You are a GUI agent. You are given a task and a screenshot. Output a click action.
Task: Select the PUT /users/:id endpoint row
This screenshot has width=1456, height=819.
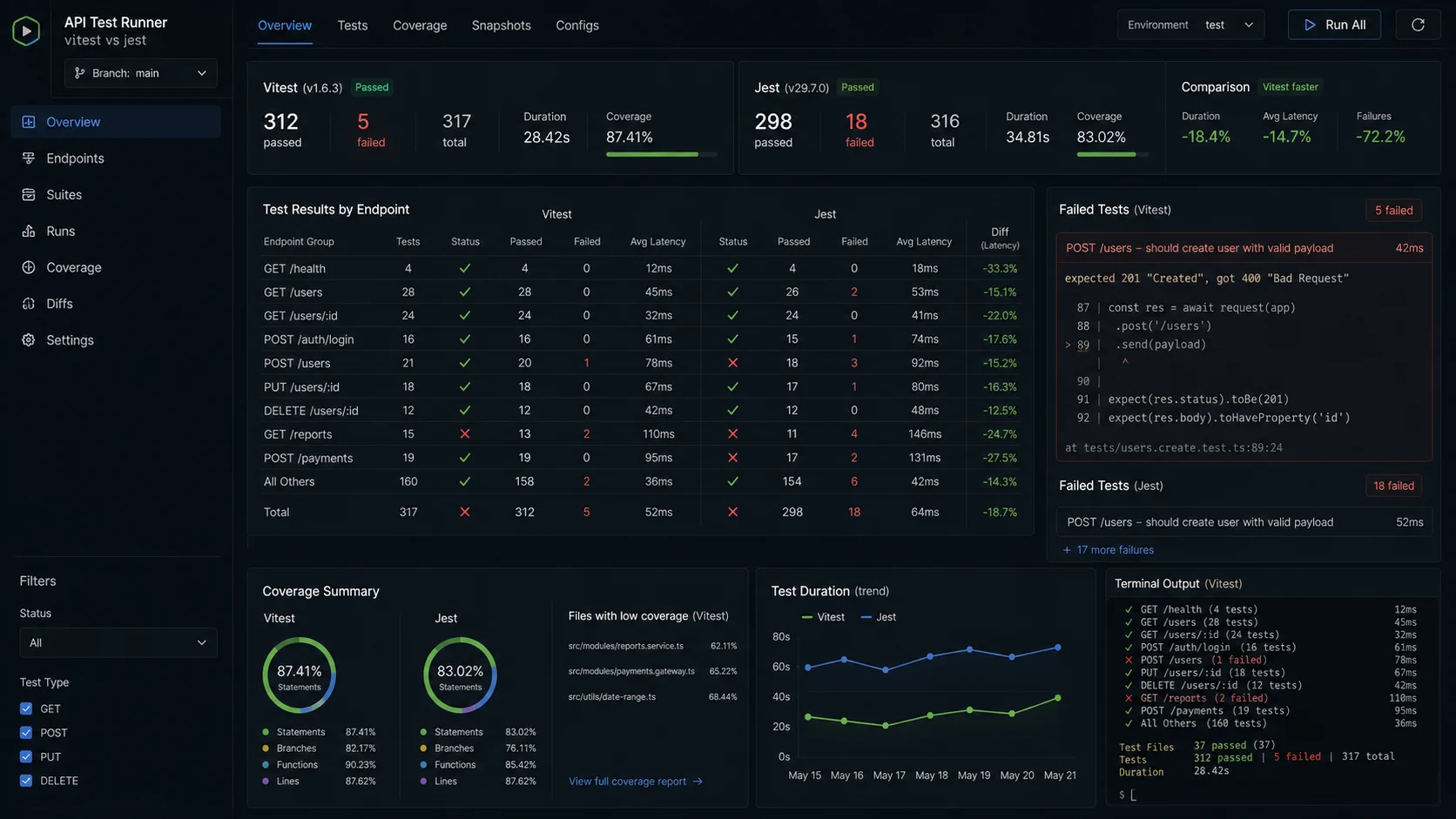coord(641,386)
